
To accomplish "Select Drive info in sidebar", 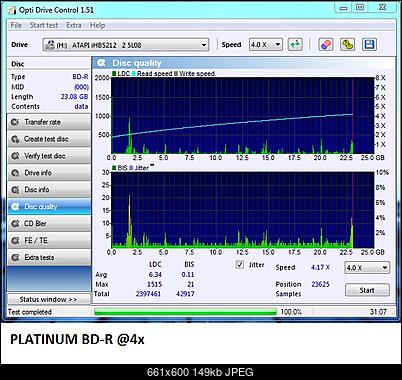I will [x=49, y=173].
